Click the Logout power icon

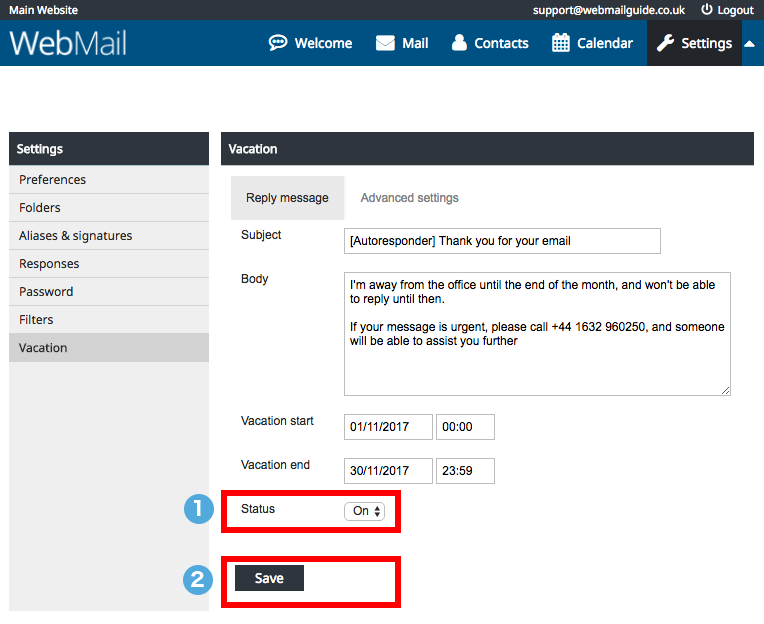tap(707, 10)
